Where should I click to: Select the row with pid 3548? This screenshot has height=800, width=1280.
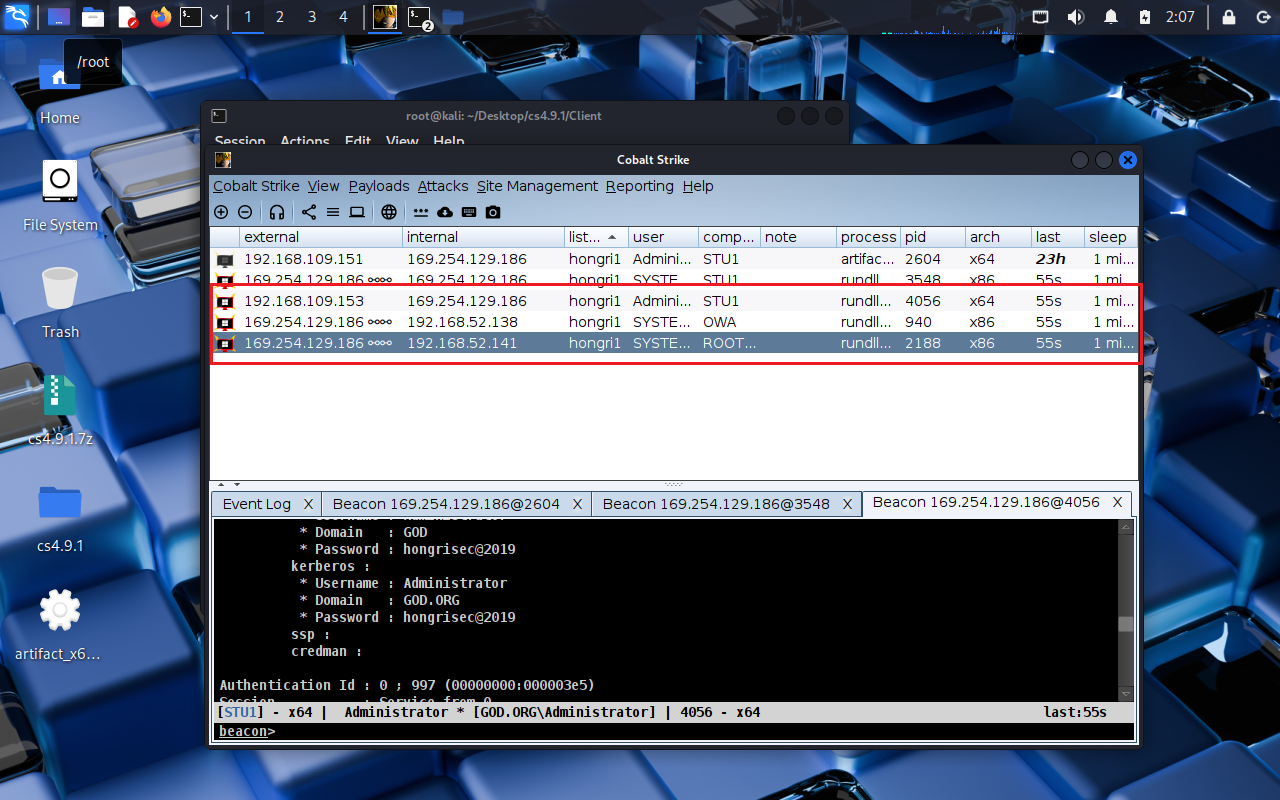tap(674, 280)
